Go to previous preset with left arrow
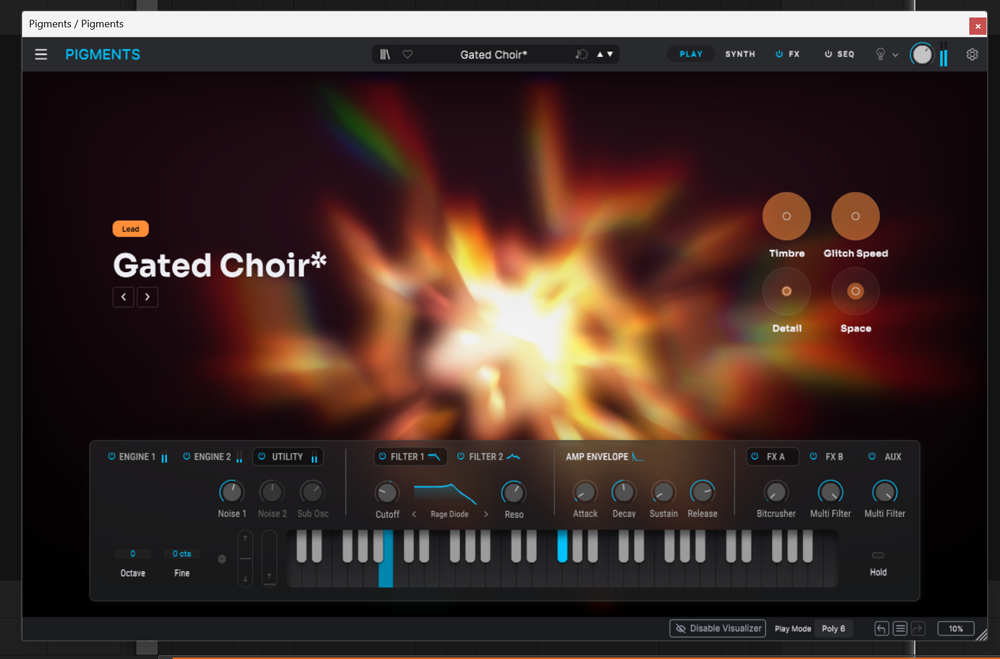The height and width of the screenshot is (659, 1000). (x=123, y=297)
